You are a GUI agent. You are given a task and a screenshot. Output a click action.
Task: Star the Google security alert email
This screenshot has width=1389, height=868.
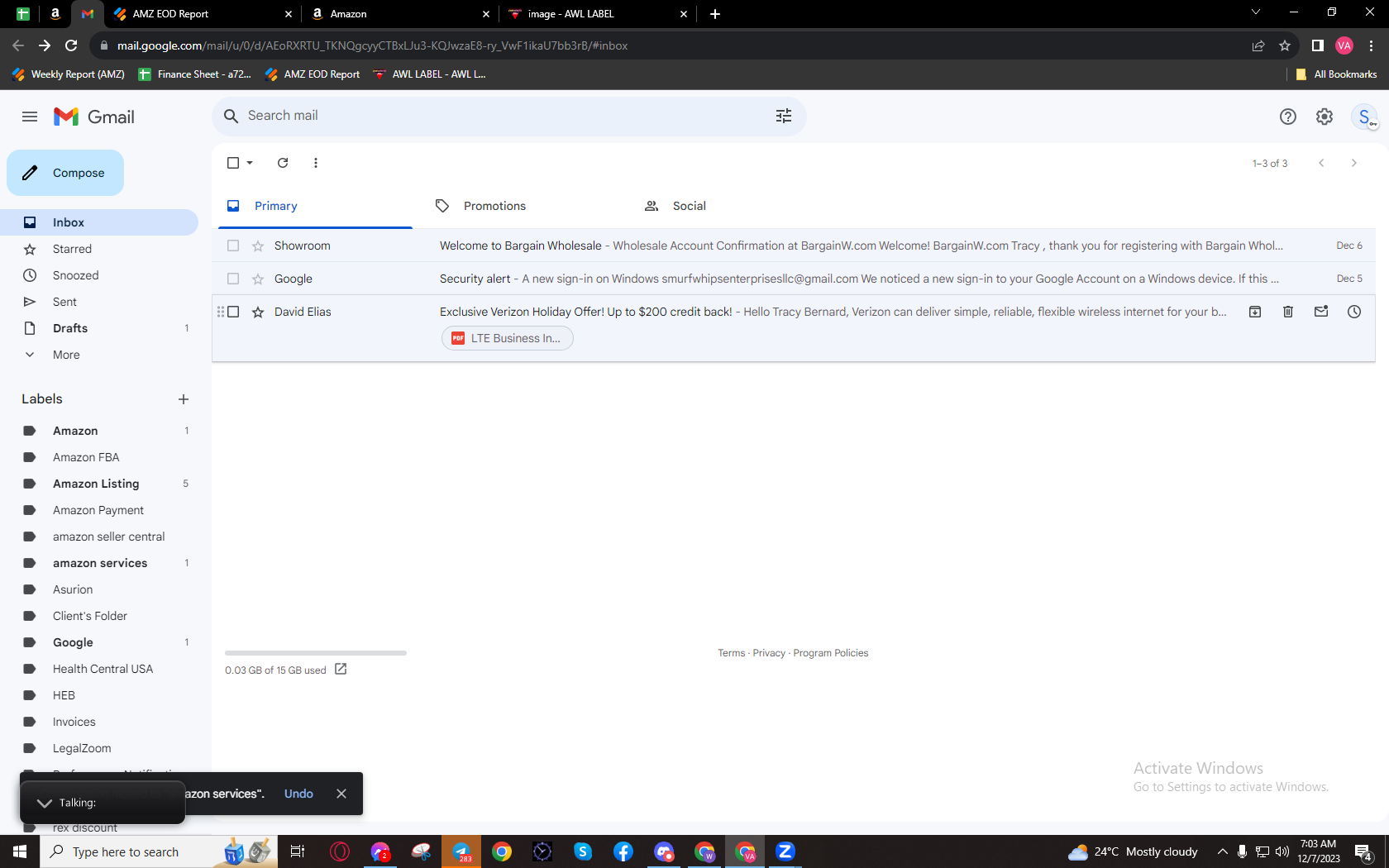coord(258,279)
